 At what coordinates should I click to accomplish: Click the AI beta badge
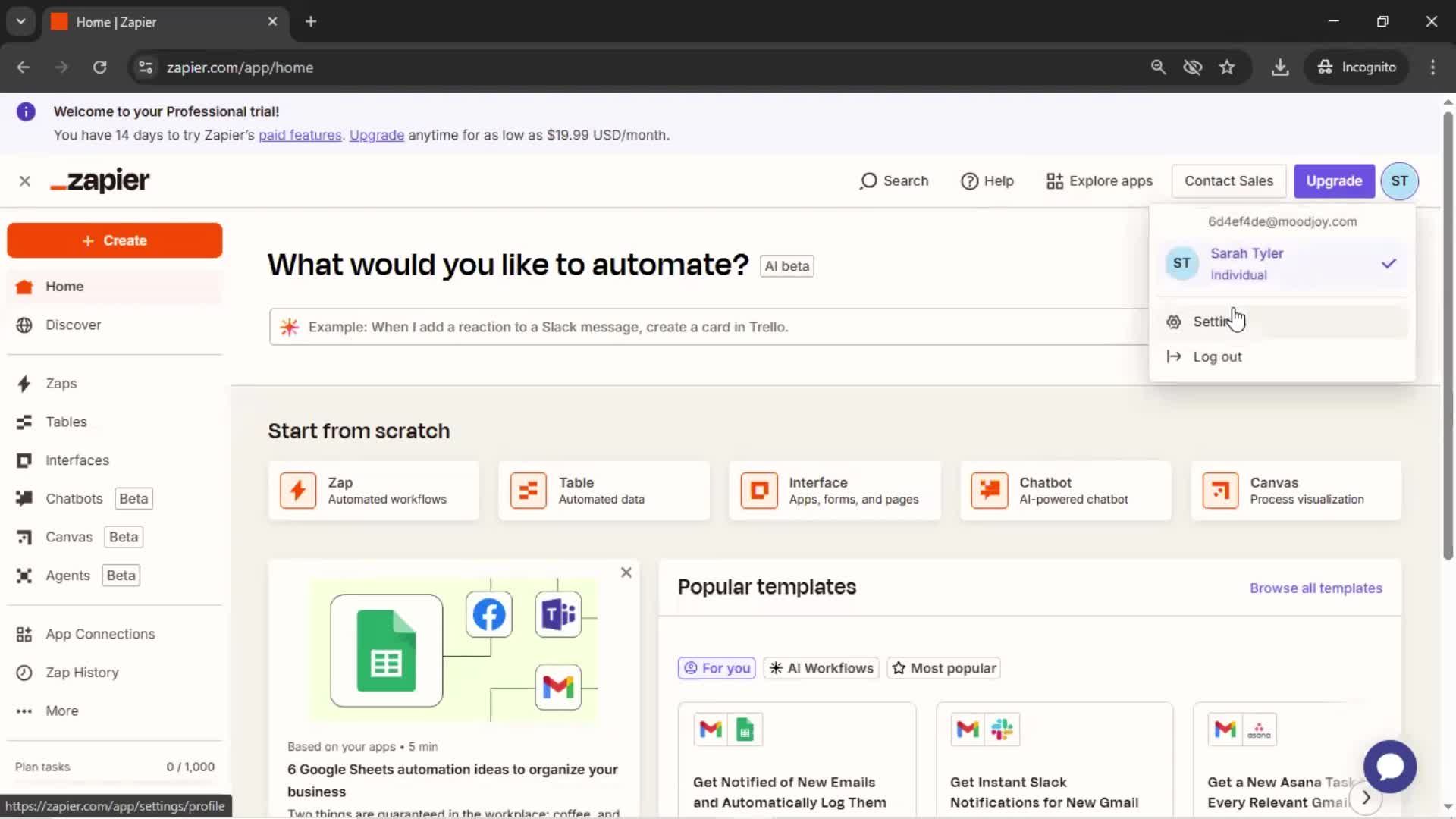(787, 266)
